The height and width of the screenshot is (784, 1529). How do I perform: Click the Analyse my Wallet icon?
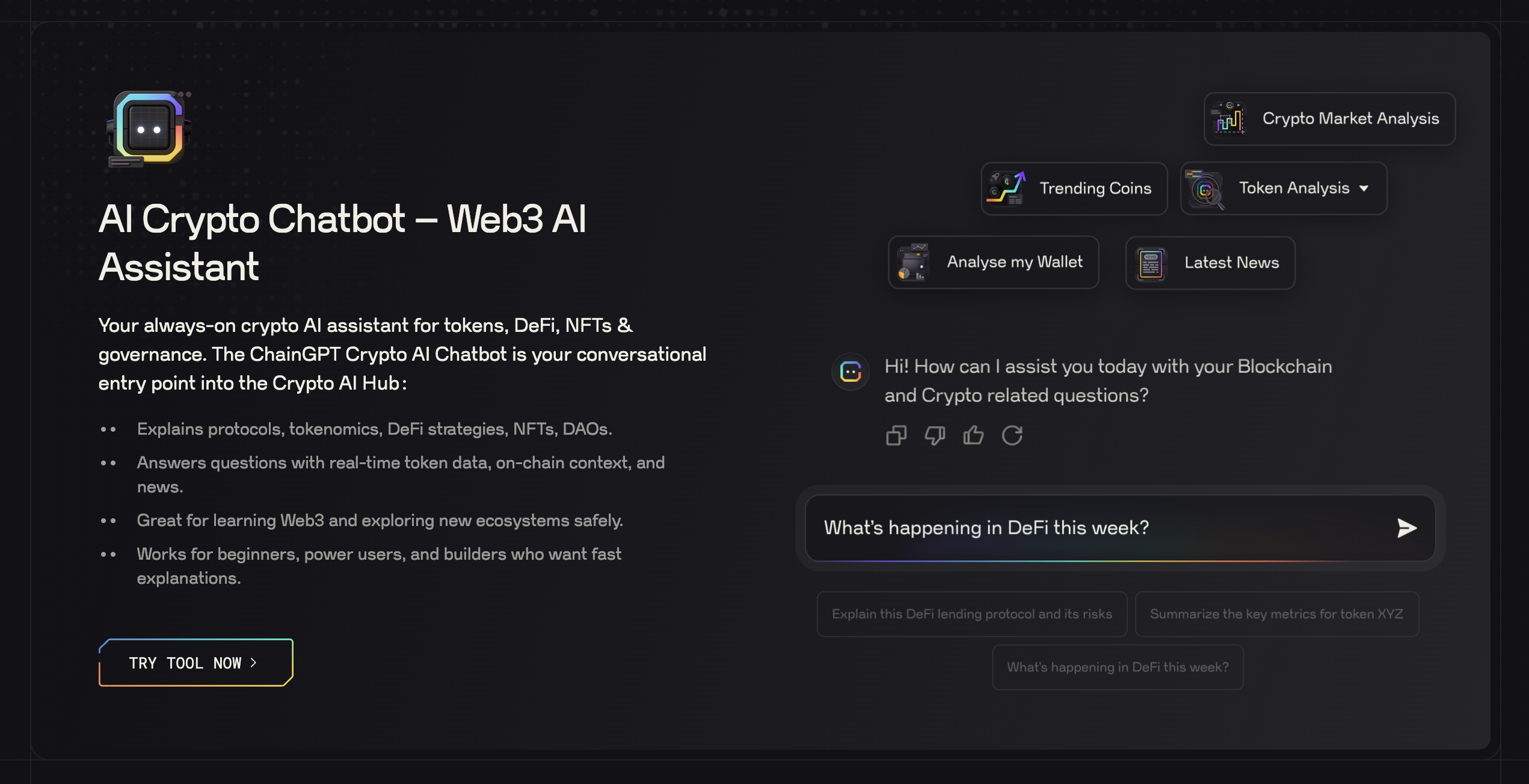[913, 263]
